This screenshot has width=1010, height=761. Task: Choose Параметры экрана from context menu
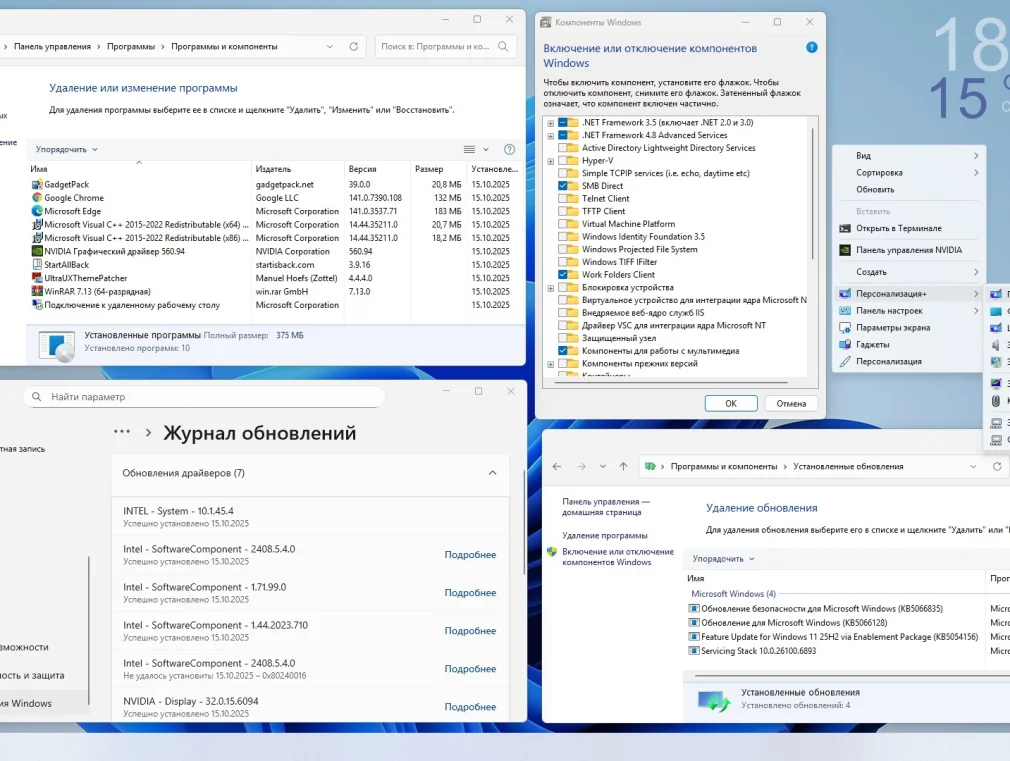892,327
